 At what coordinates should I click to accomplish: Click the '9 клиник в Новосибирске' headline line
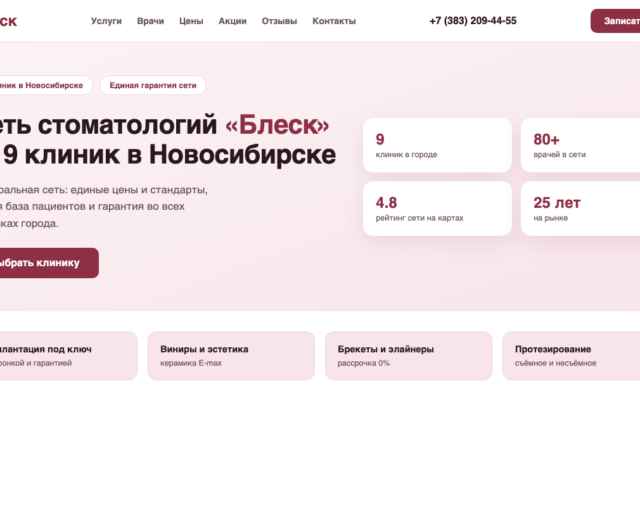coord(169,155)
